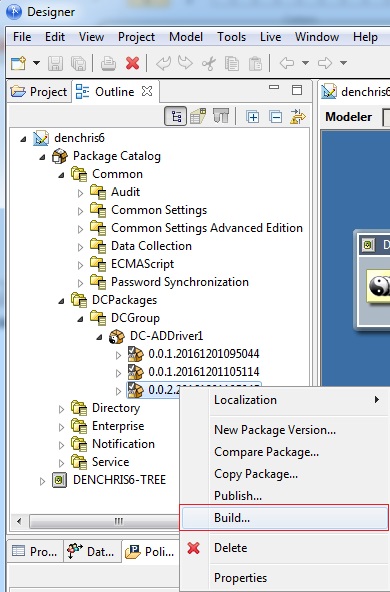
Task: Choose Properties in context menu
Action: click(285, 578)
